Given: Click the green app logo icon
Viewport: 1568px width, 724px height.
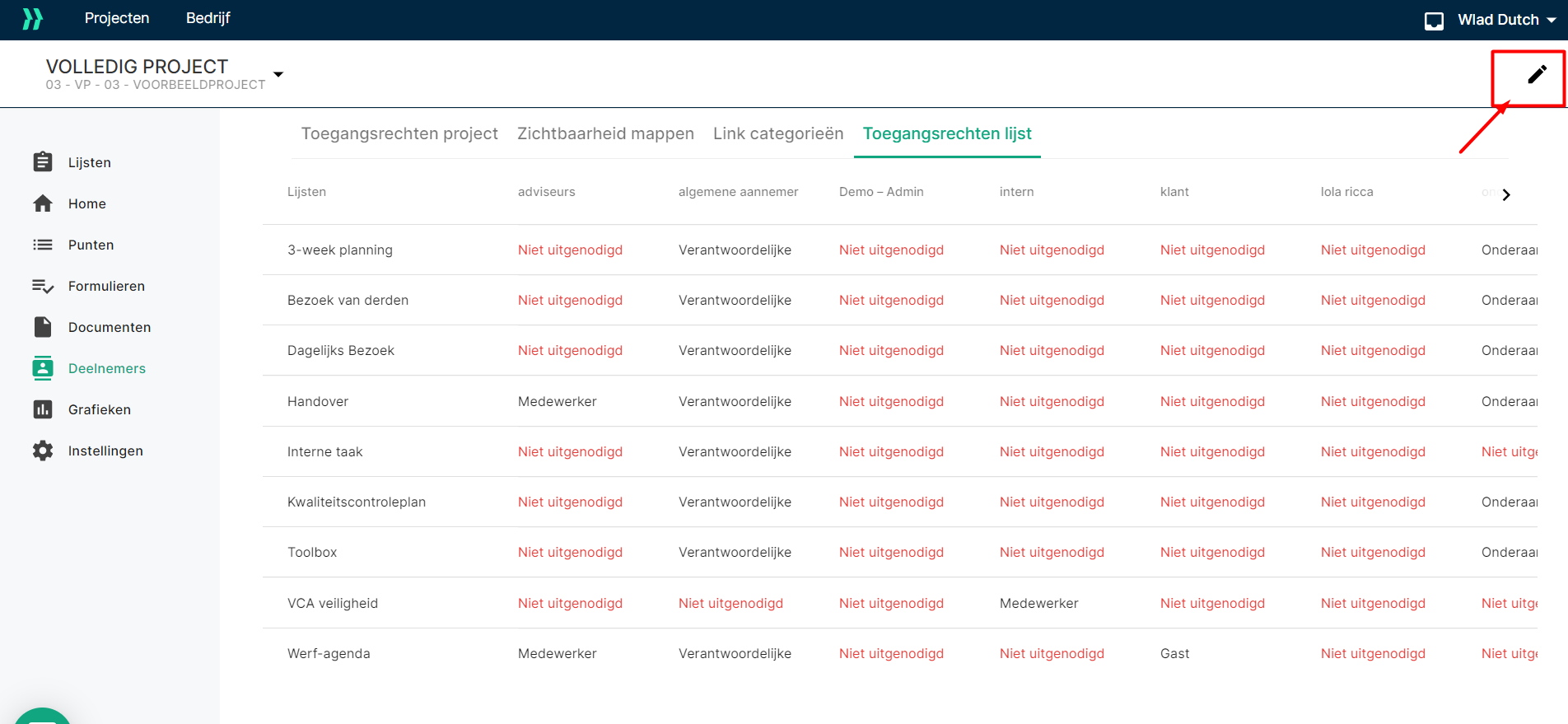Looking at the screenshot, I should coord(32,19).
